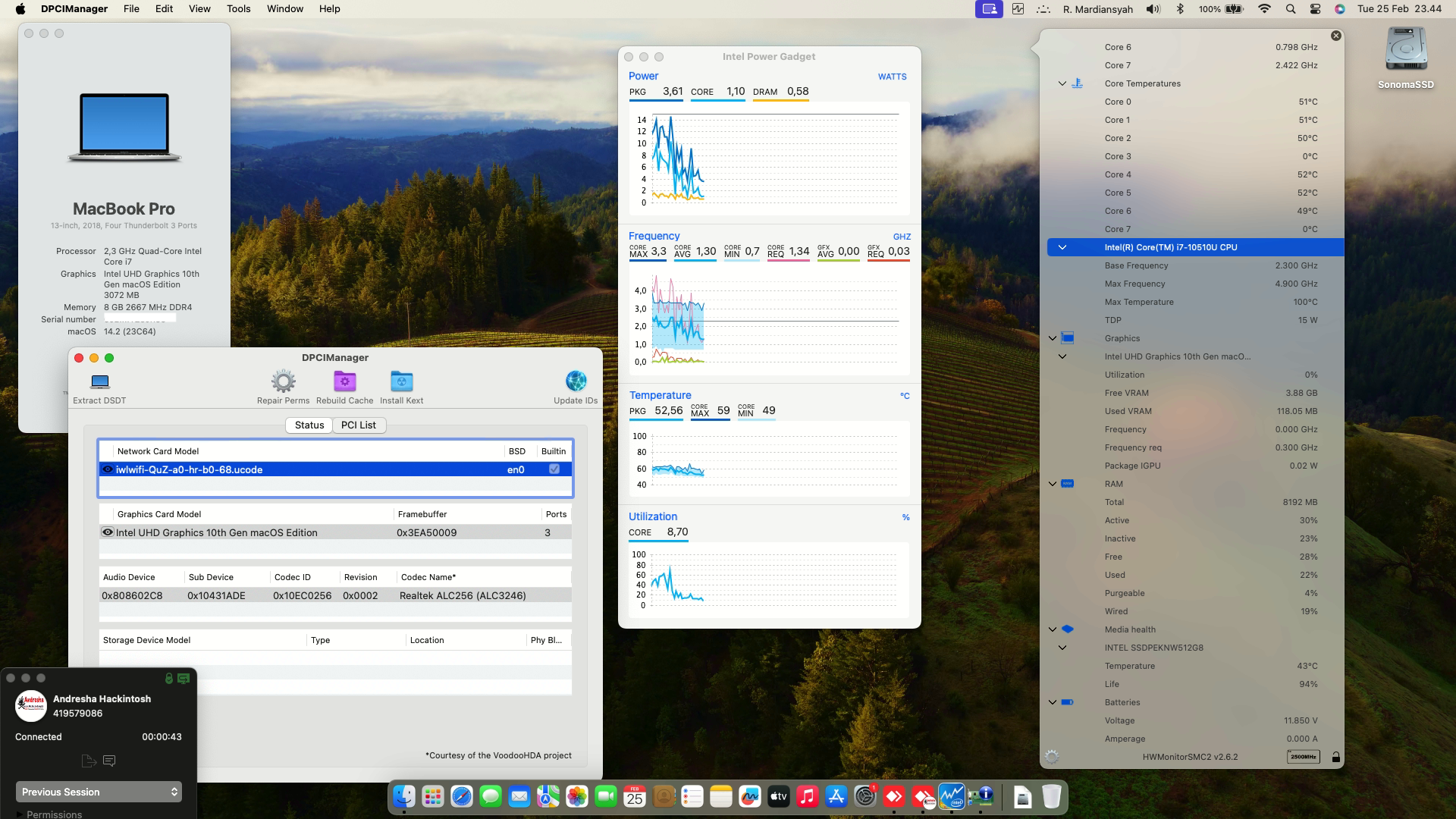
Task: Collapse the Core Temperatures section
Action: [1062, 83]
